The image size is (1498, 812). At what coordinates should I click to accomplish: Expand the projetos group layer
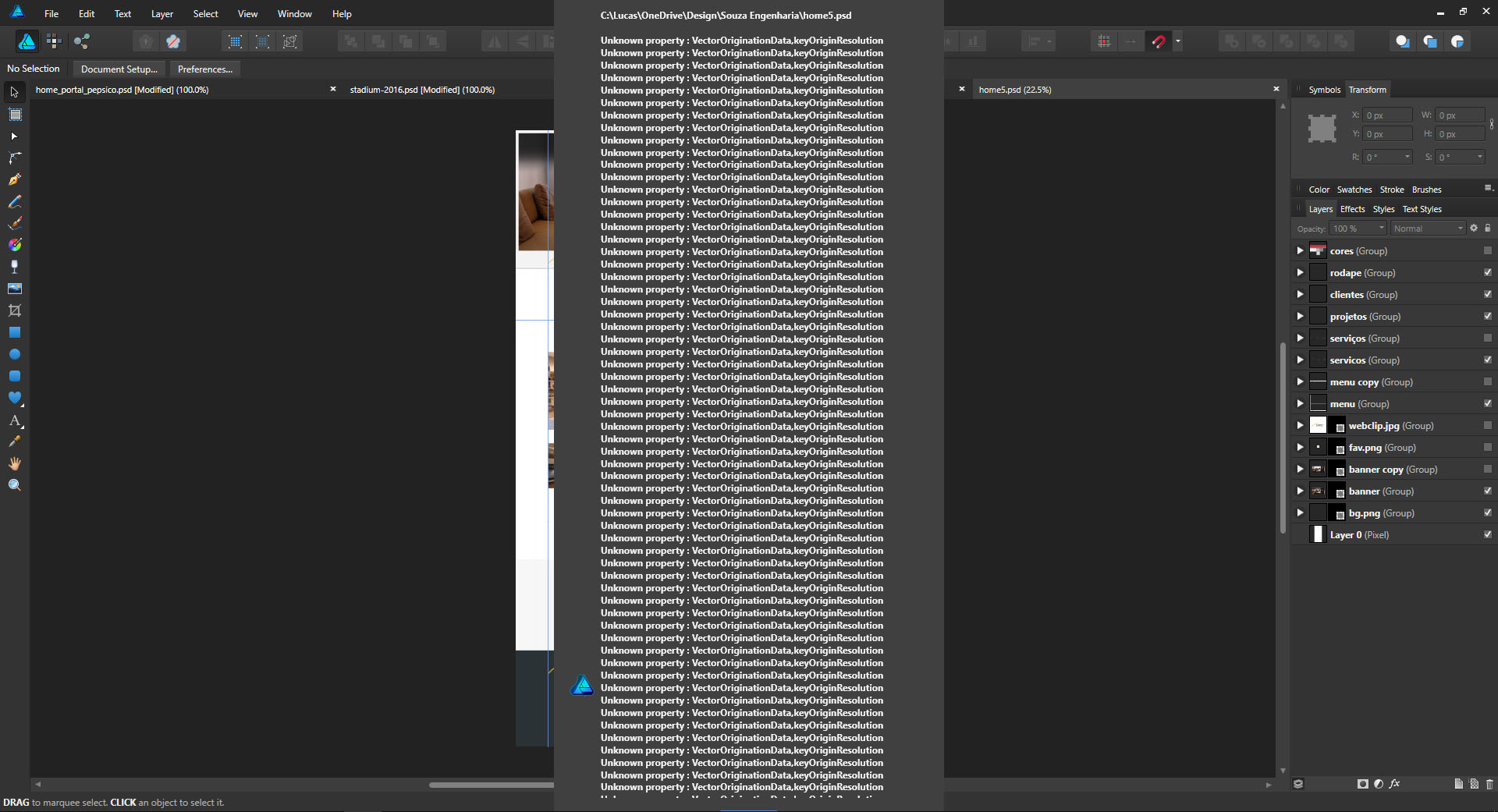[1300, 317]
